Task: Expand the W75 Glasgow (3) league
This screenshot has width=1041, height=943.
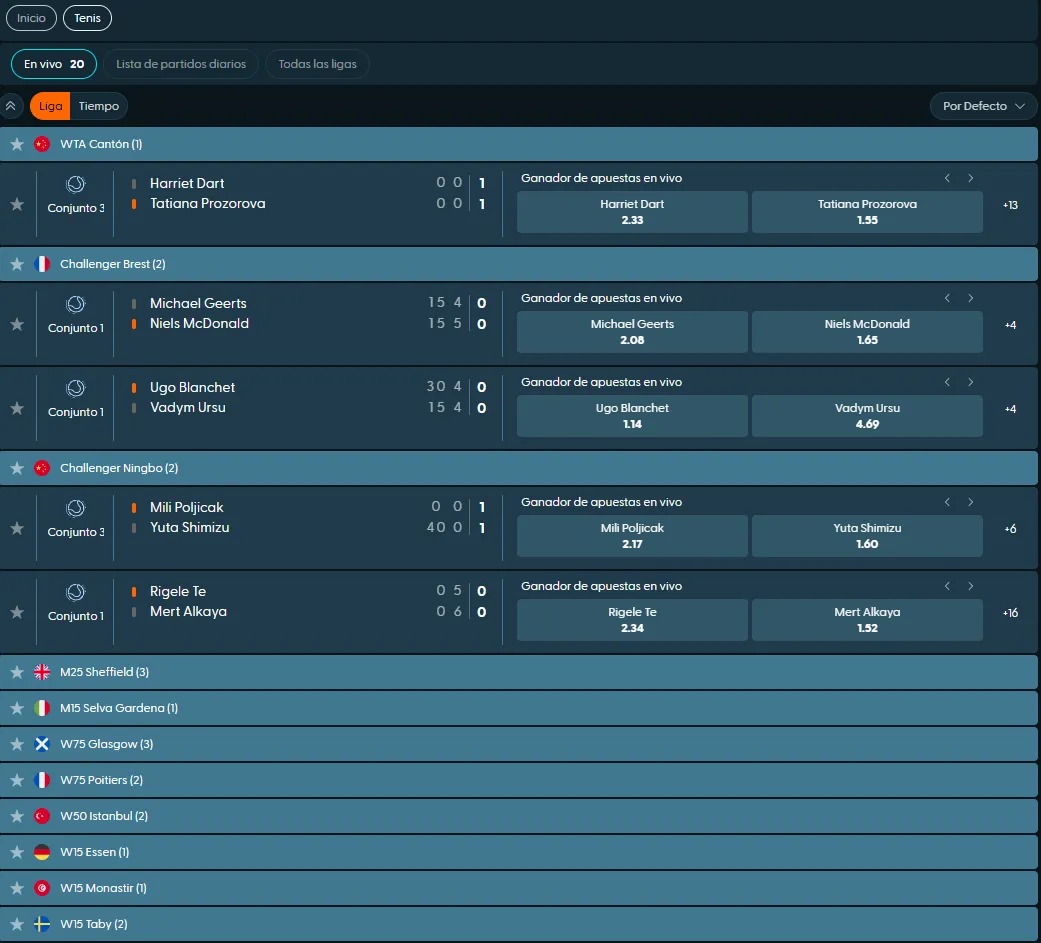Action: click(519, 744)
